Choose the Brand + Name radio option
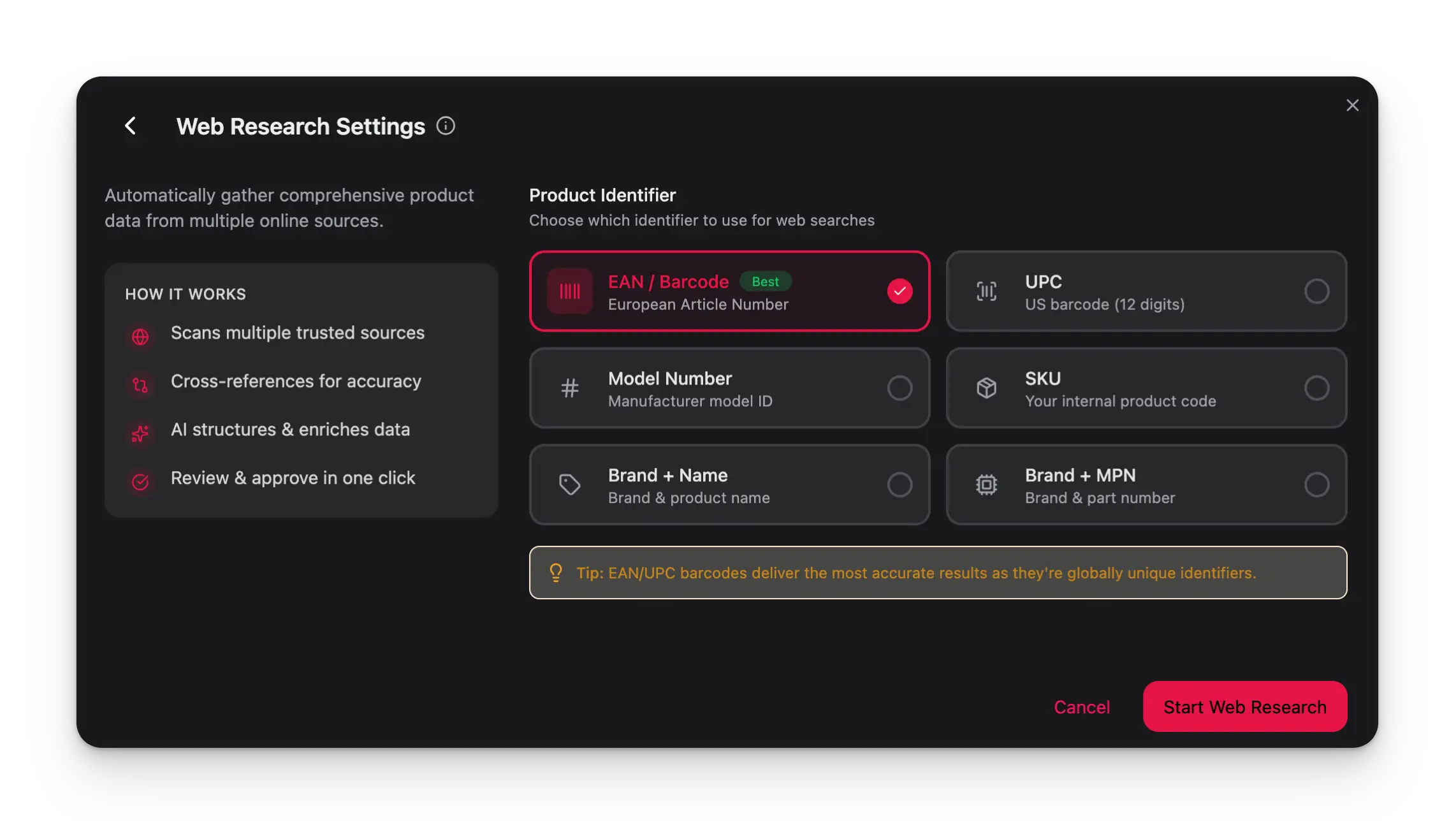 click(899, 485)
